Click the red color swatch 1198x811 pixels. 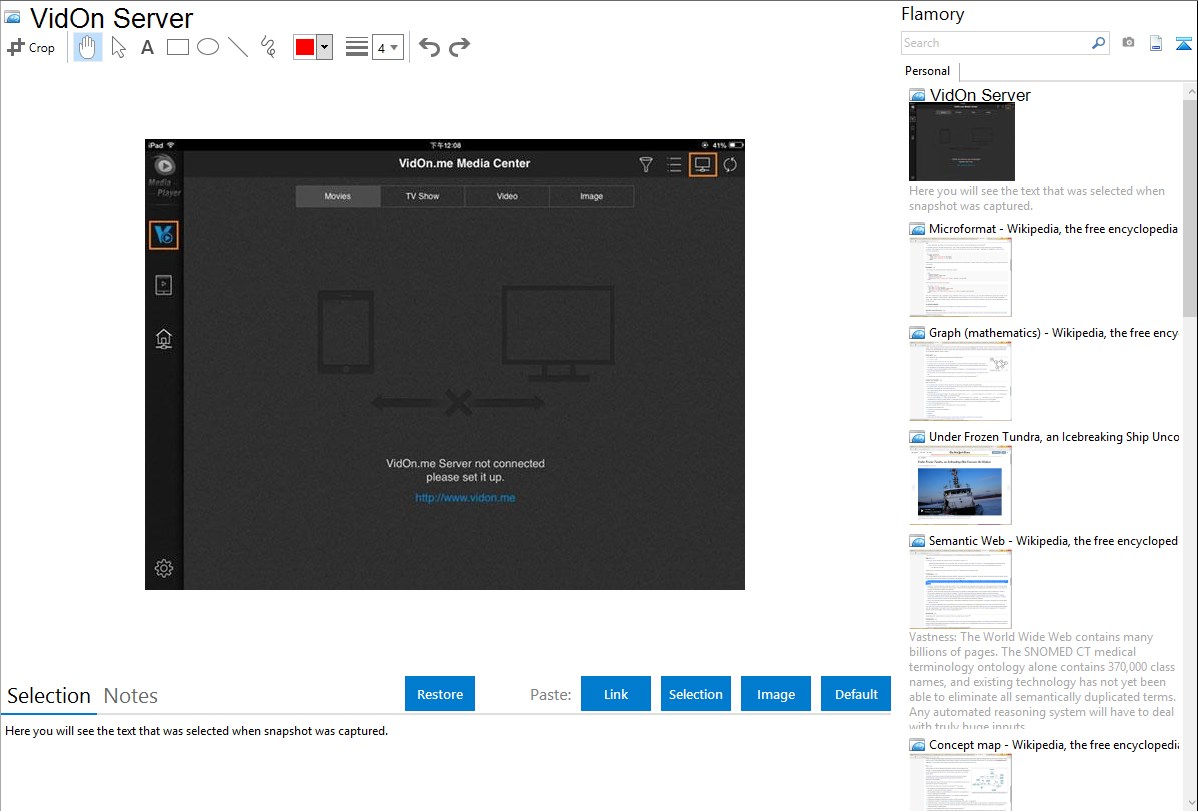(x=305, y=47)
